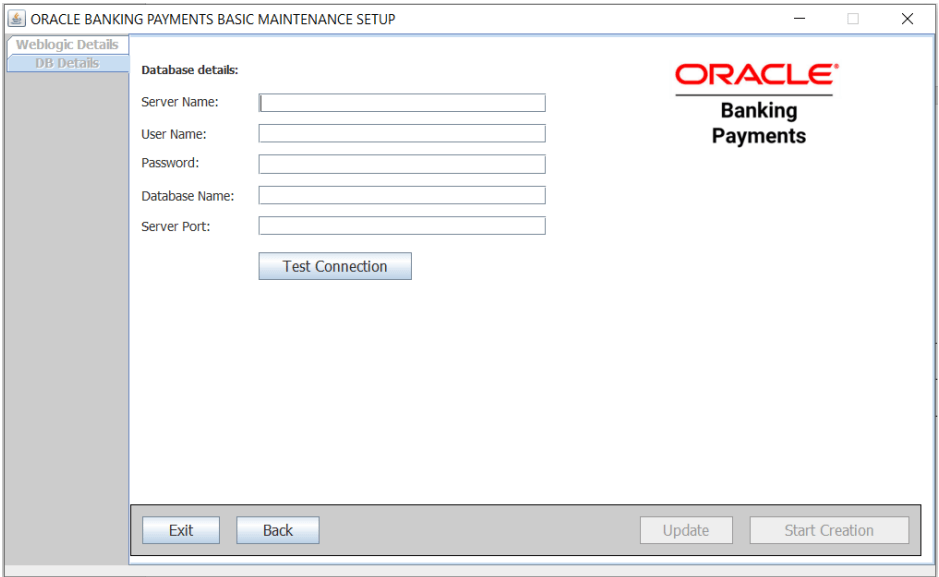Click the 'Banking Payments' product title text
The height and width of the screenshot is (577, 939).
tap(759, 123)
